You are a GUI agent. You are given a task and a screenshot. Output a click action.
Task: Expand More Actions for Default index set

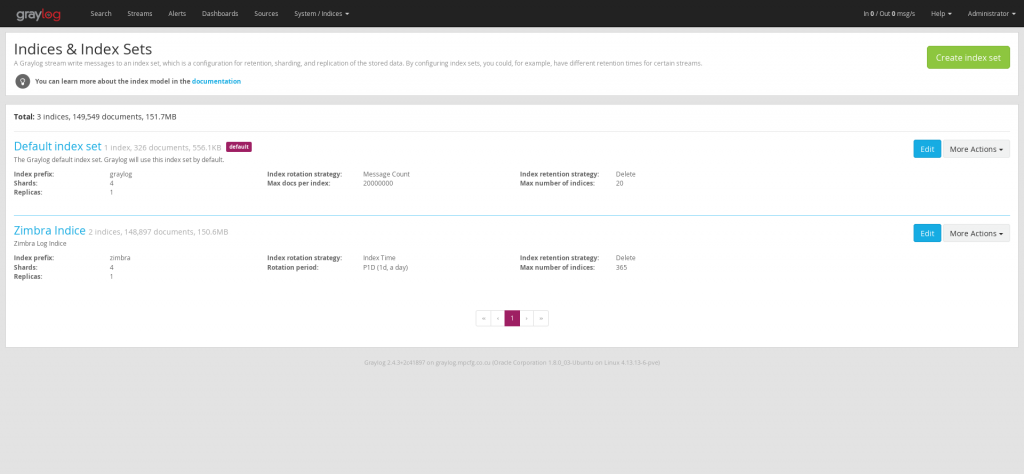tap(976, 149)
